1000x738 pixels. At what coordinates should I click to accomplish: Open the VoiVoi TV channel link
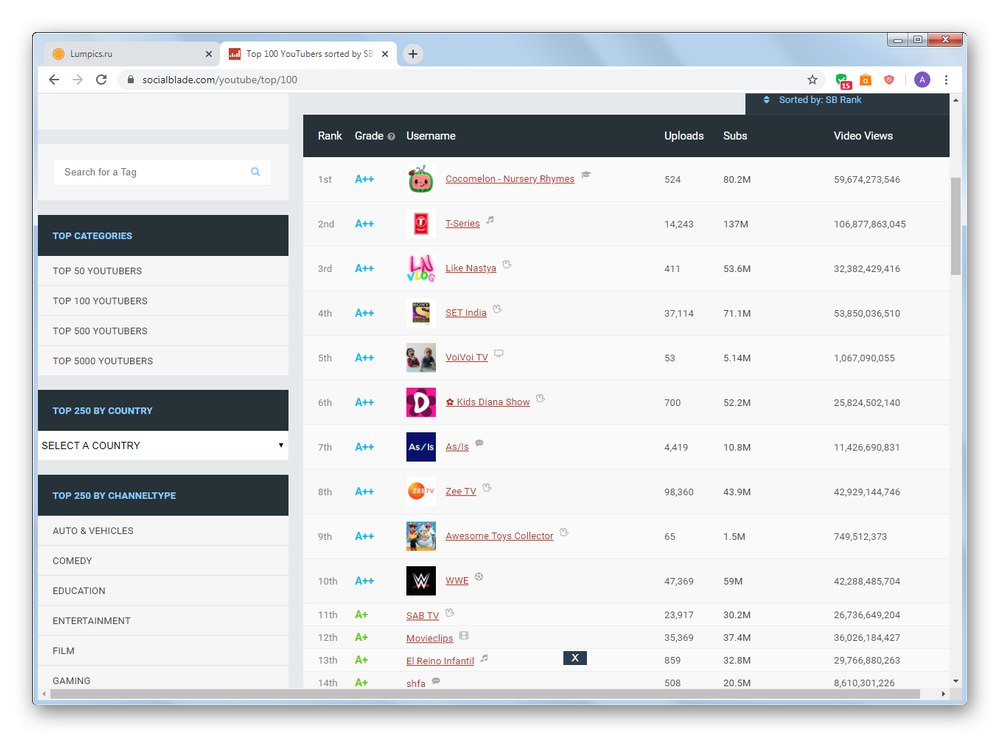coord(466,358)
